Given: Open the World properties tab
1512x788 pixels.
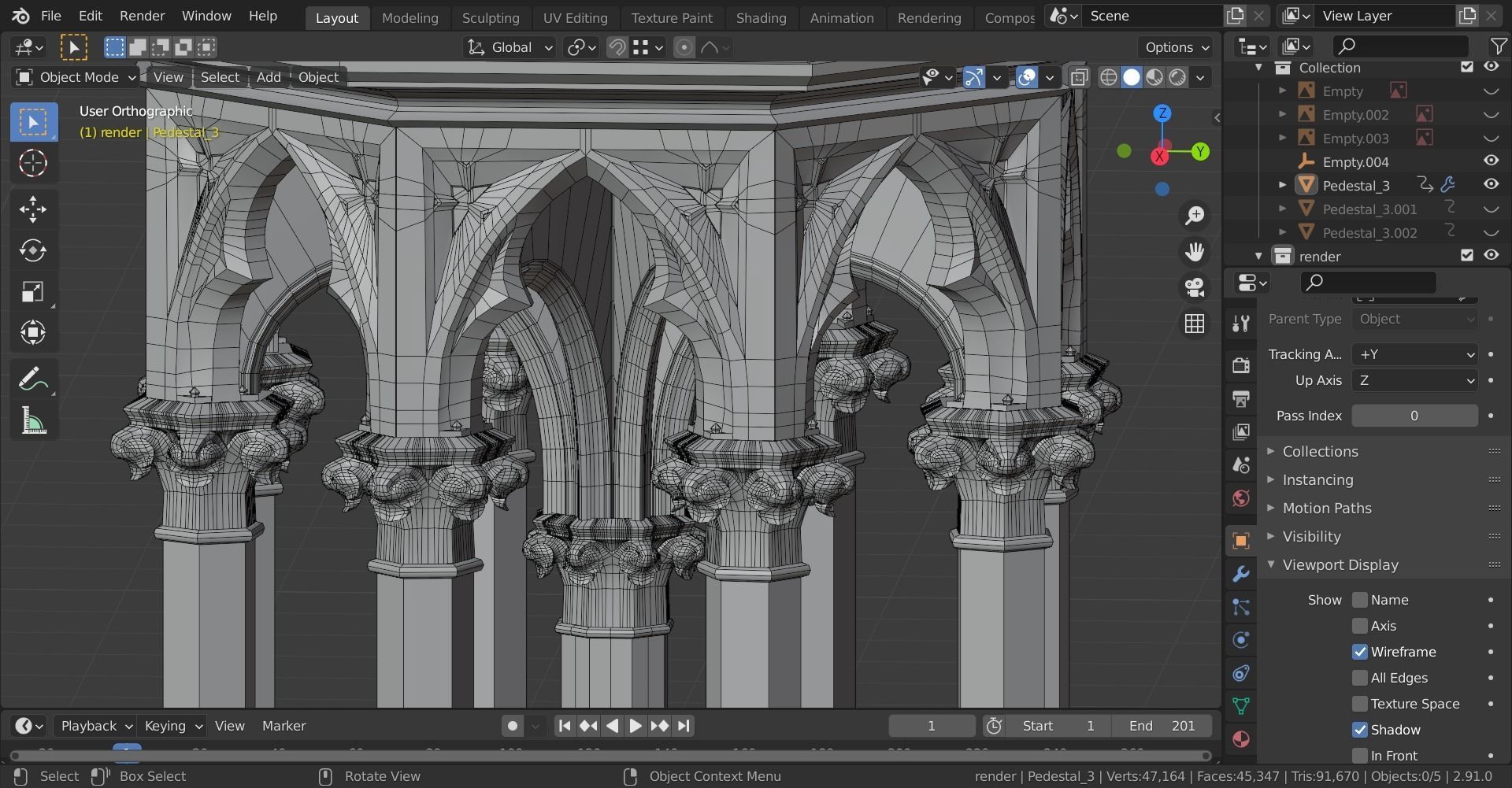Looking at the screenshot, I should (1241, 498).
